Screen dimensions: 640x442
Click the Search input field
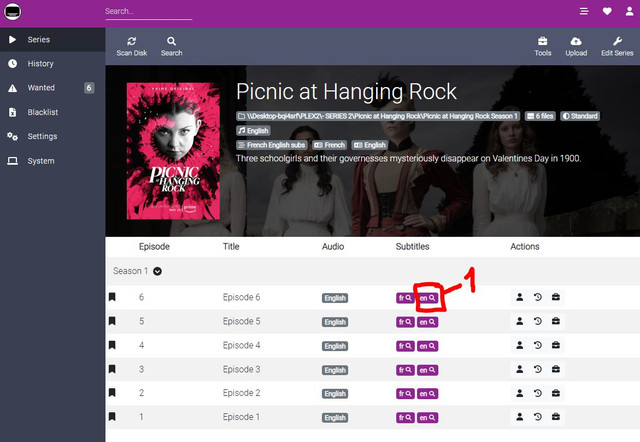148,11
